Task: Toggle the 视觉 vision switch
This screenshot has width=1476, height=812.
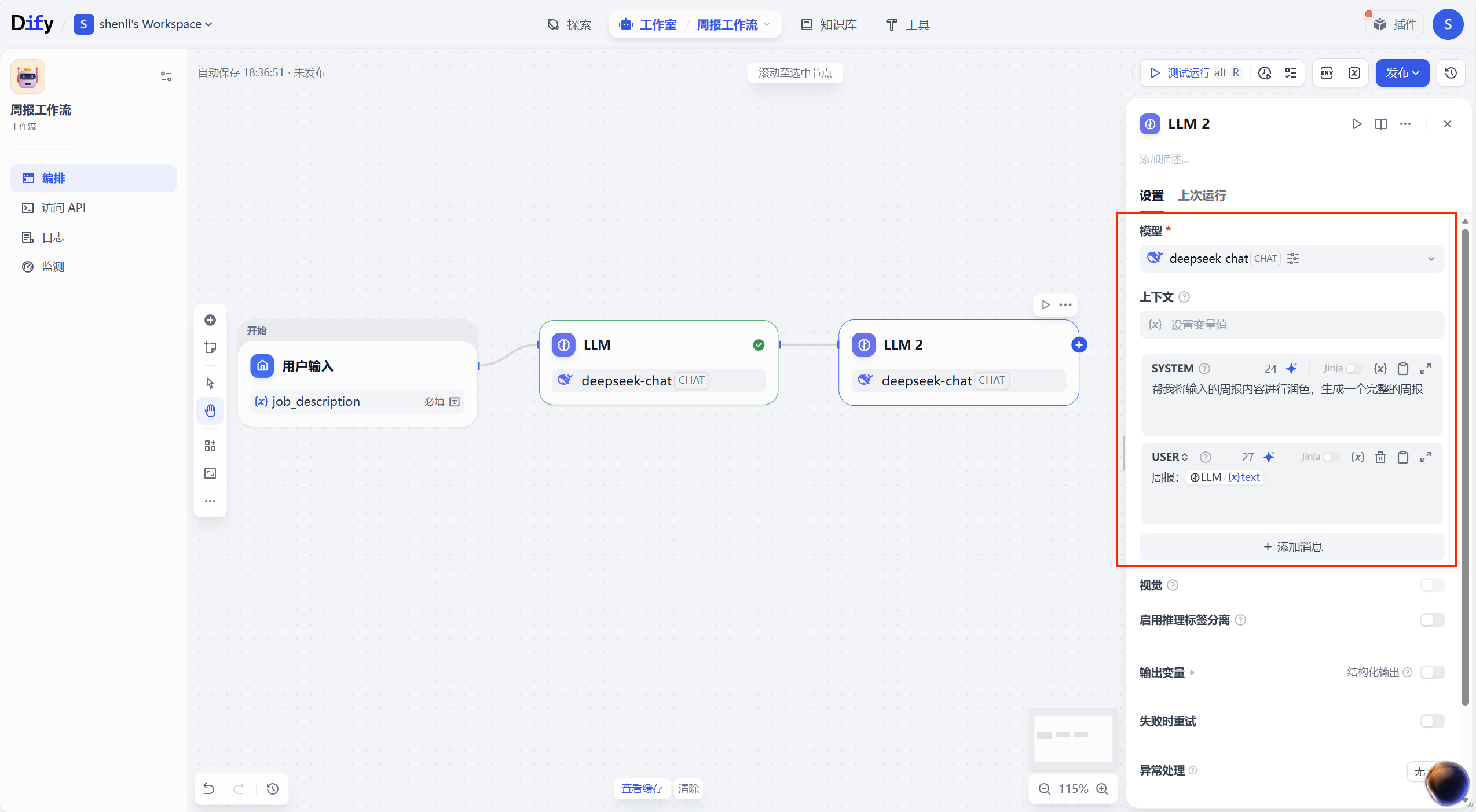Action: click(1432, 585)
